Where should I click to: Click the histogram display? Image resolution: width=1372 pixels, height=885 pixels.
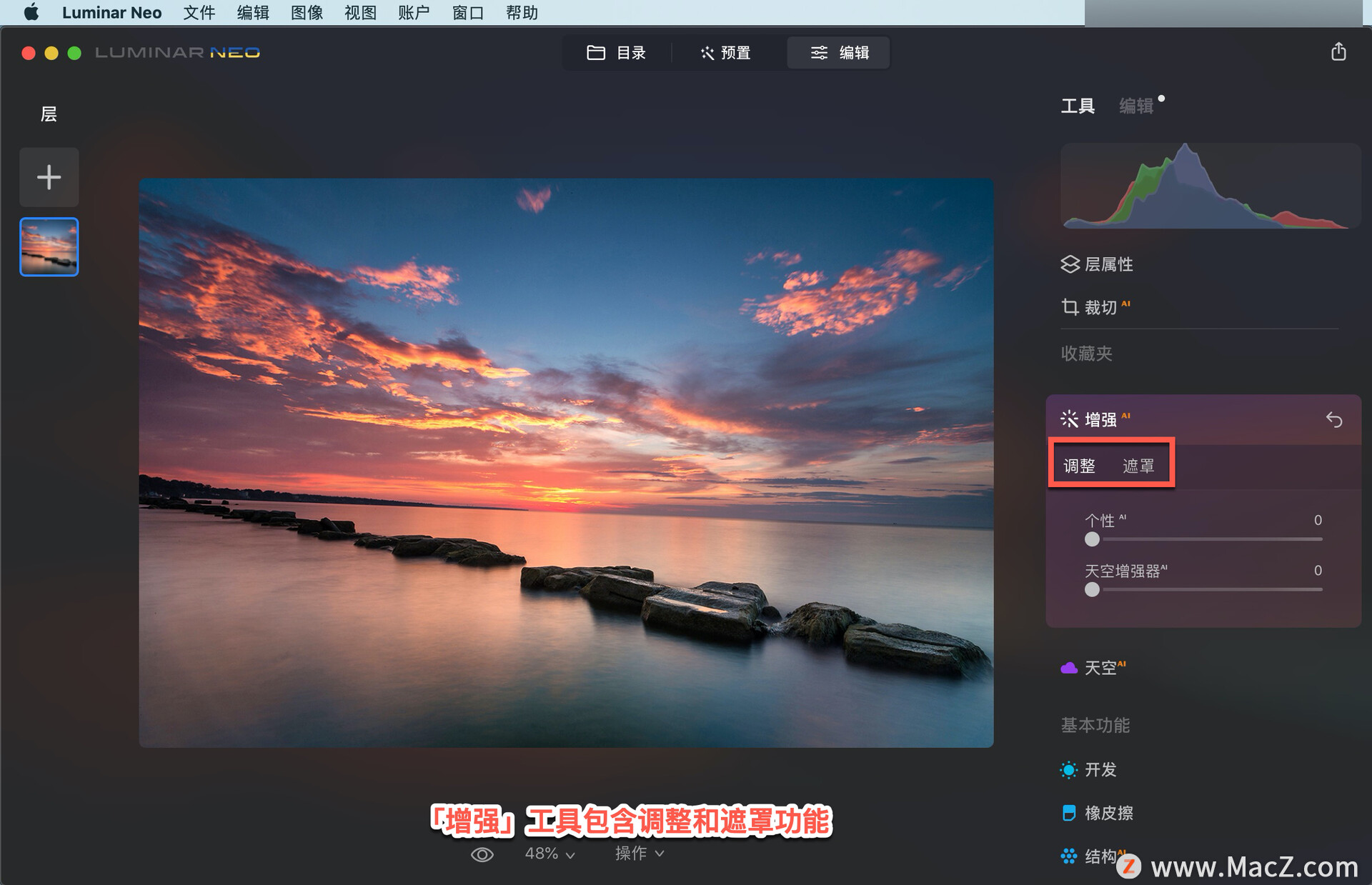point(1210,186)
